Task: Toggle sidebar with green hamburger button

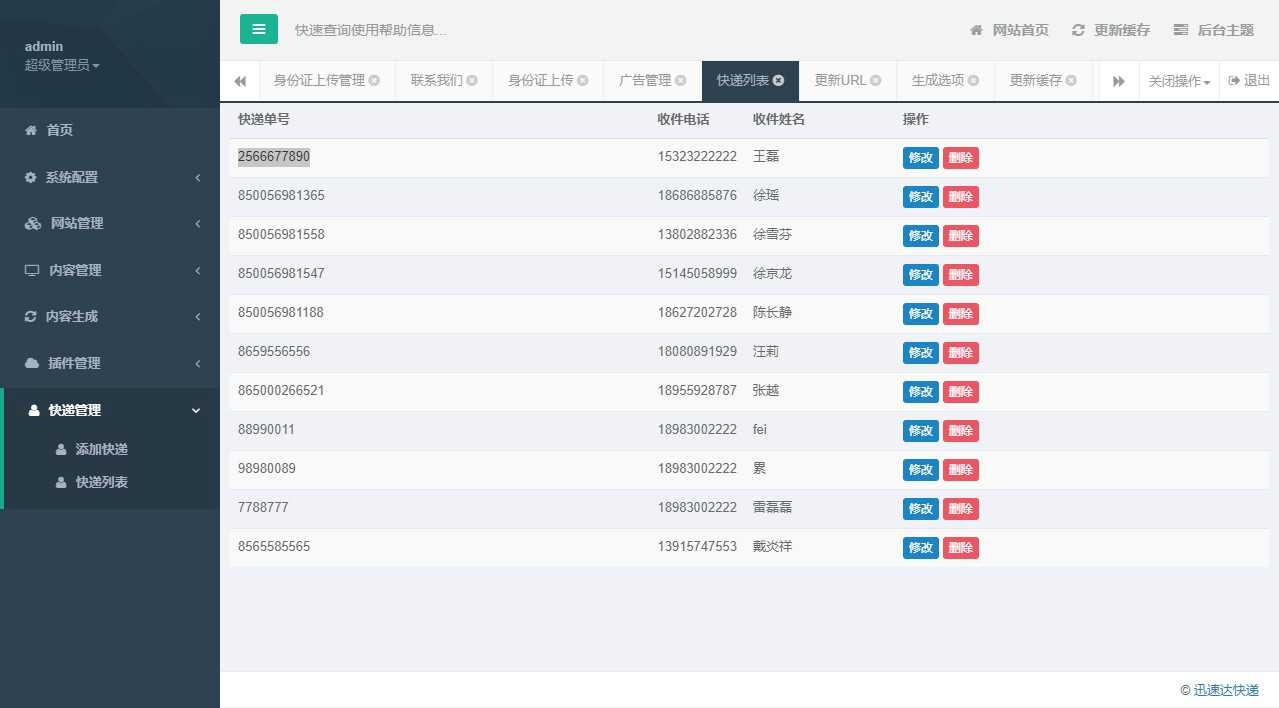Action: point(258,29)
